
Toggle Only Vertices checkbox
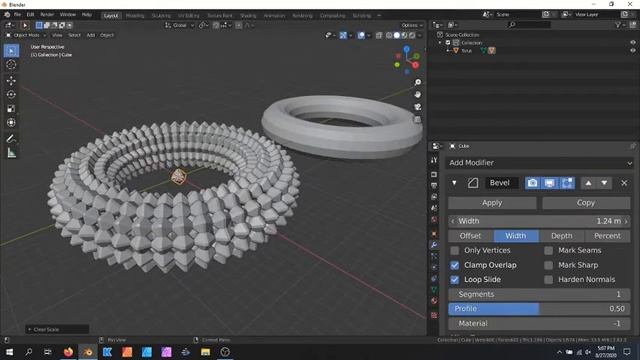coord(454,250)
